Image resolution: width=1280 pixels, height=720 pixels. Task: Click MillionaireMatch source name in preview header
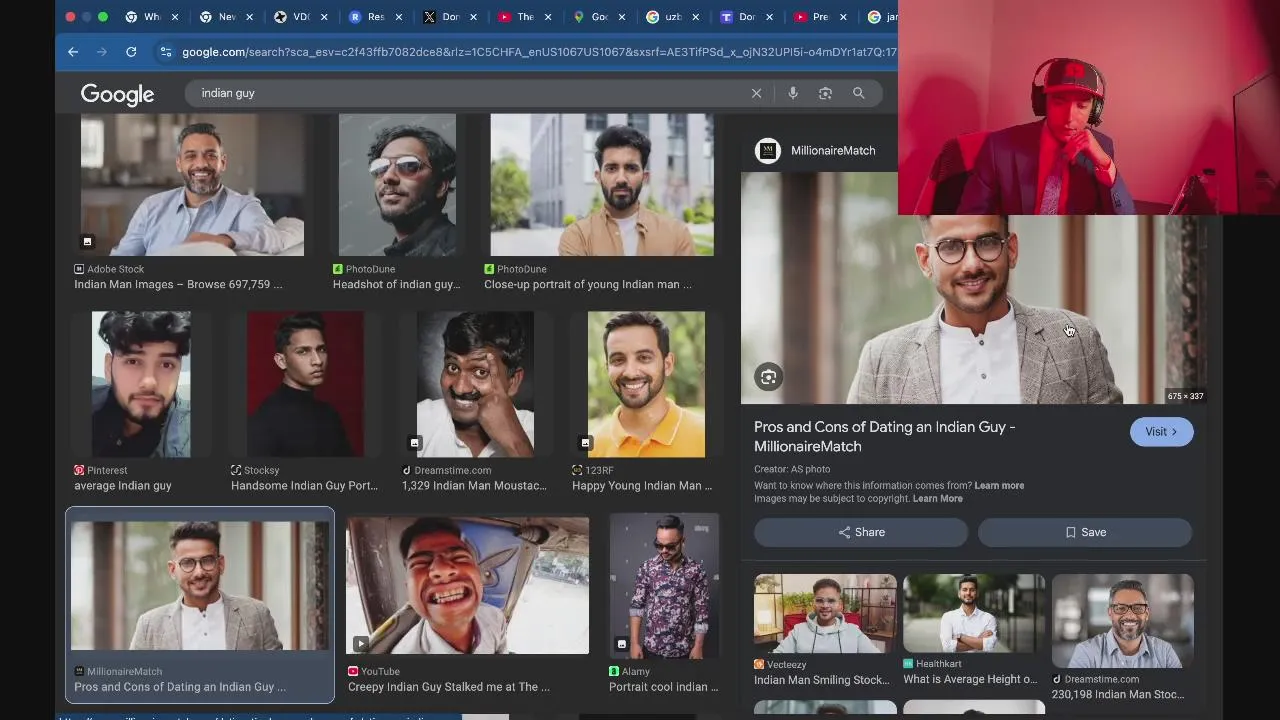pyautogui.click(x=833, y=150)
